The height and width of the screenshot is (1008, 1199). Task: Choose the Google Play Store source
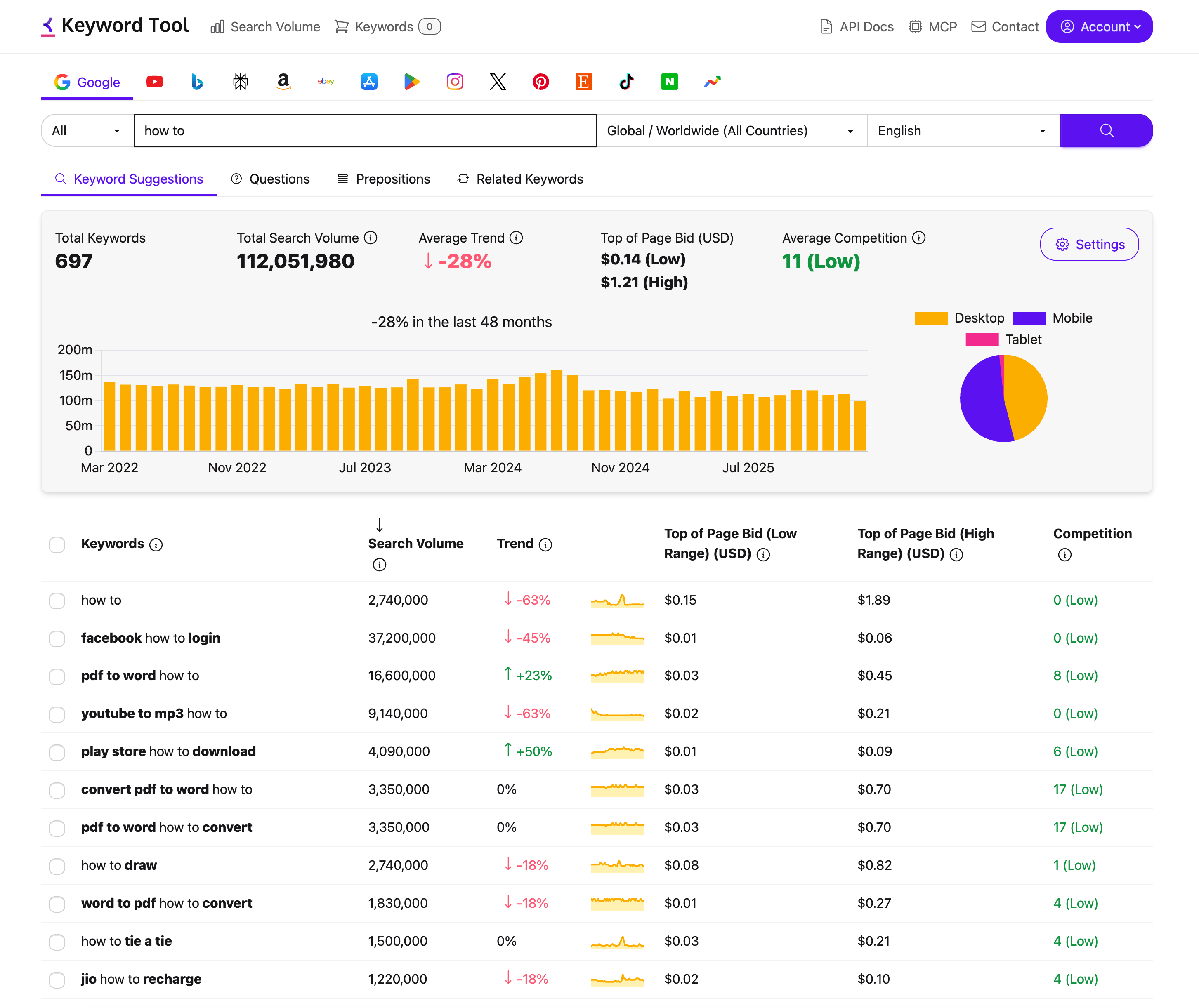412,82
